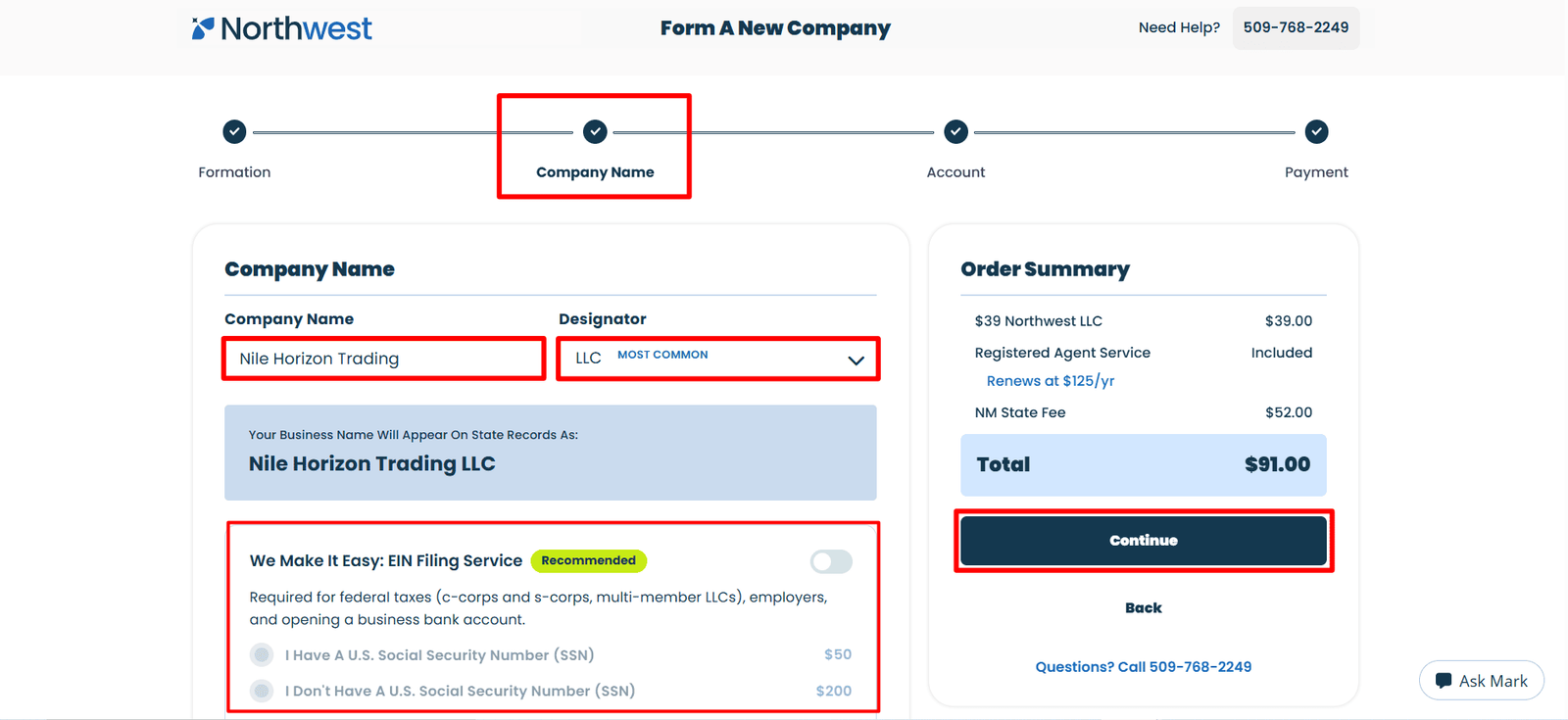Click the $52.00 state fee amount
Viewport: 1568px width, 720px height.
(x=1289, y=412)
